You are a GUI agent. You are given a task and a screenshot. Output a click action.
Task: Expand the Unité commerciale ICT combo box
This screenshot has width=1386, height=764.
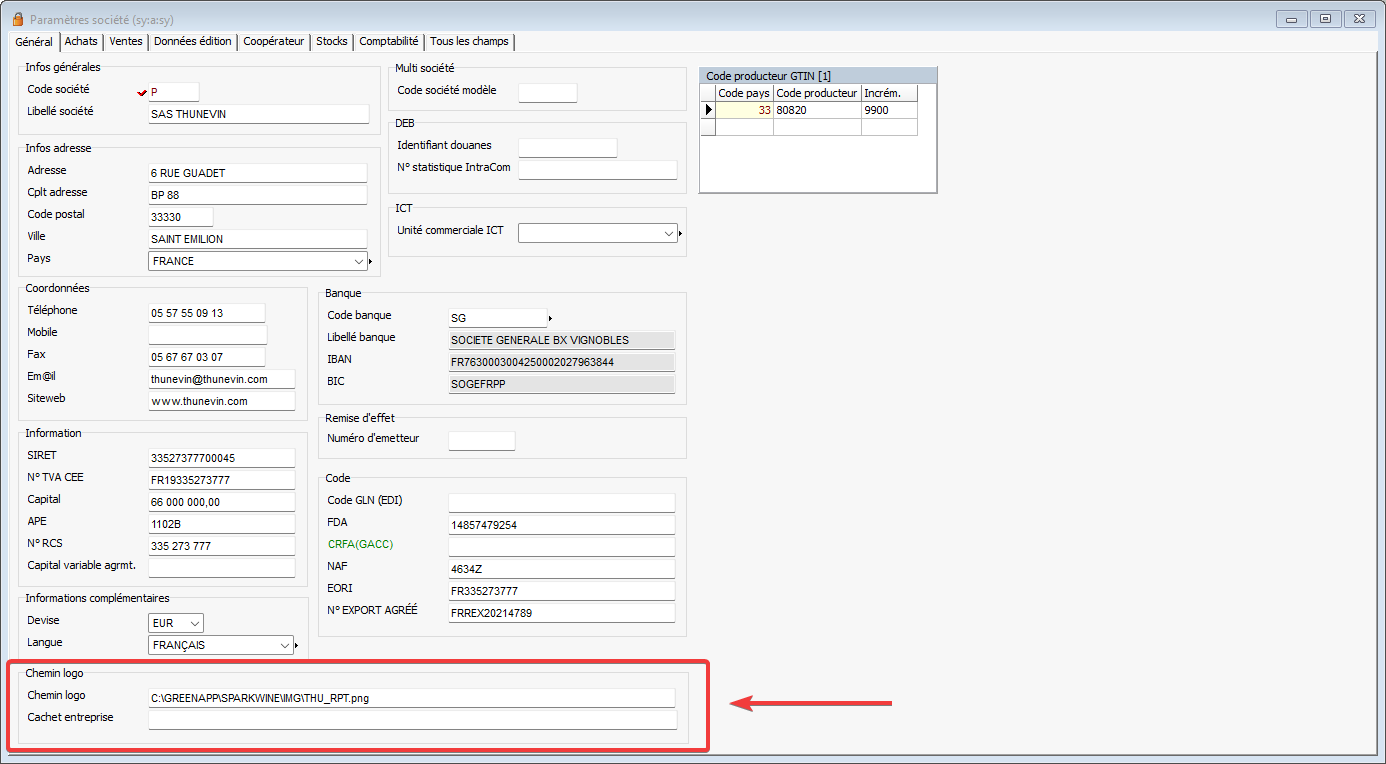(x=669, y=233)
